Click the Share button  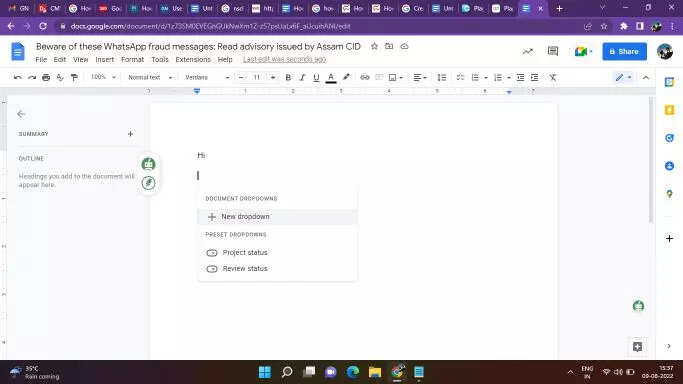pos(624,51)
